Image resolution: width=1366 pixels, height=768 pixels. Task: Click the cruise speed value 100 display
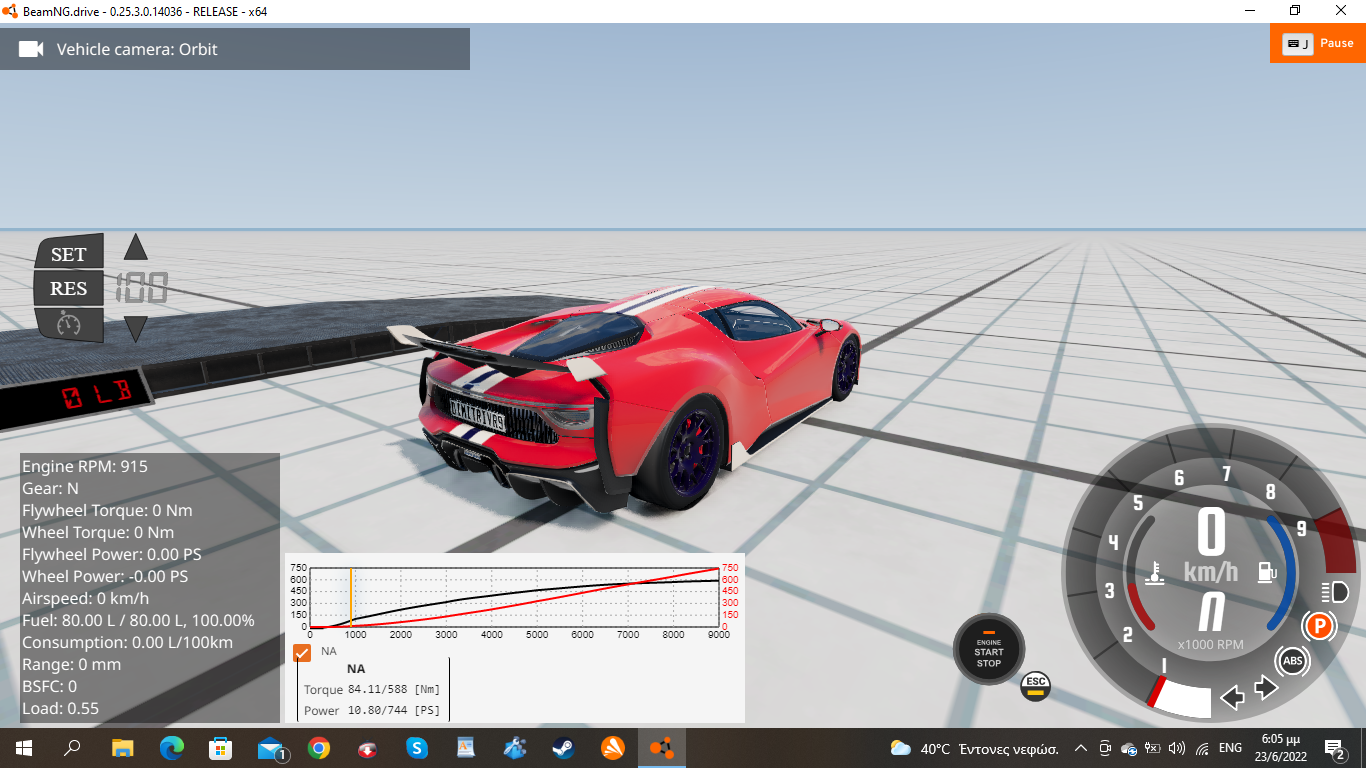142,288
